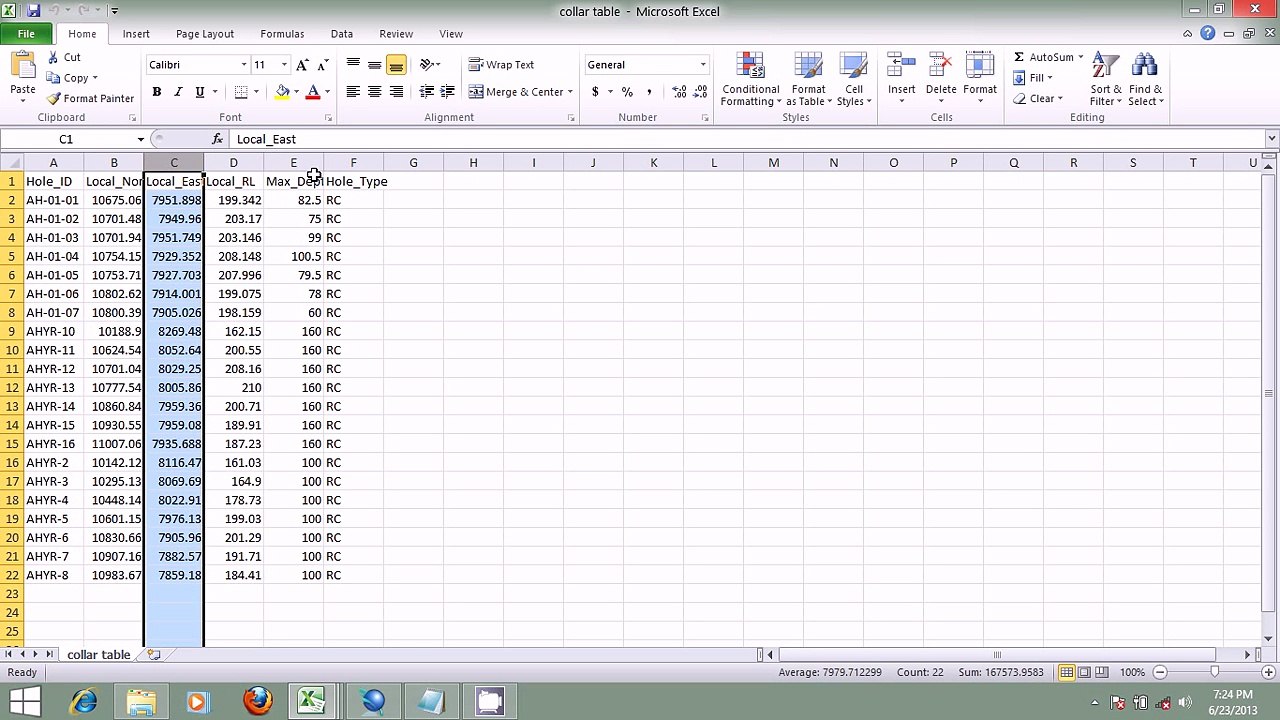The image size is (1280, 720).
Task: Select the collar table sheet tab
Action: point(98,654)
